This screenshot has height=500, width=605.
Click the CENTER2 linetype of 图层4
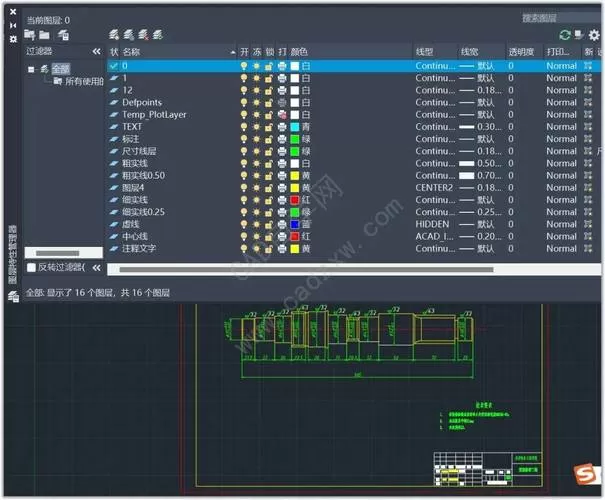(434, 188)
